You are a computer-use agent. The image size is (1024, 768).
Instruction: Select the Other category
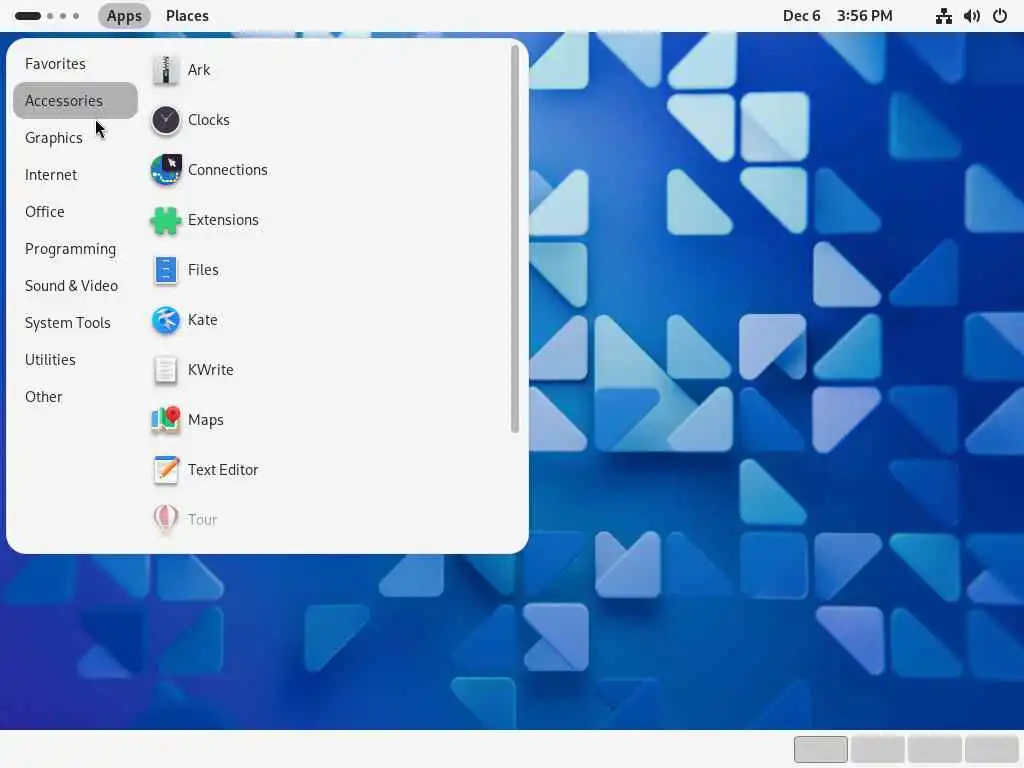coord(75,397)
